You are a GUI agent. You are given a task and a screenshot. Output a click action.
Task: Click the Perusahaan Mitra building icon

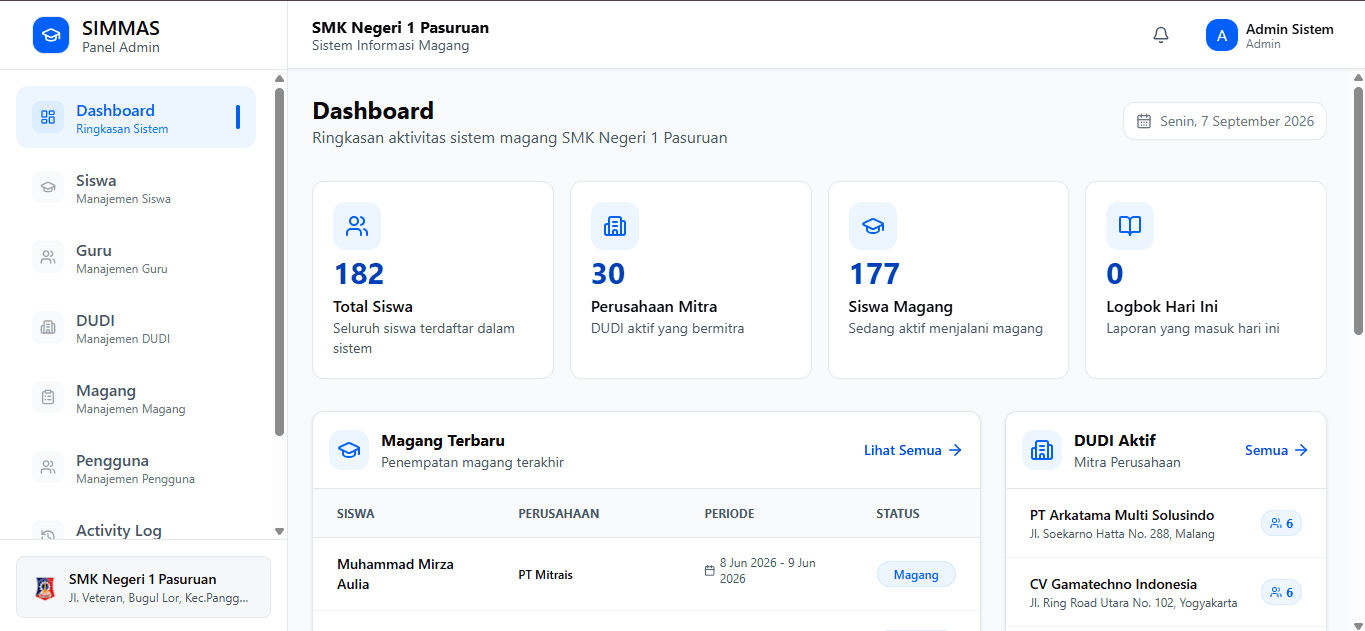tap(615, 226)
